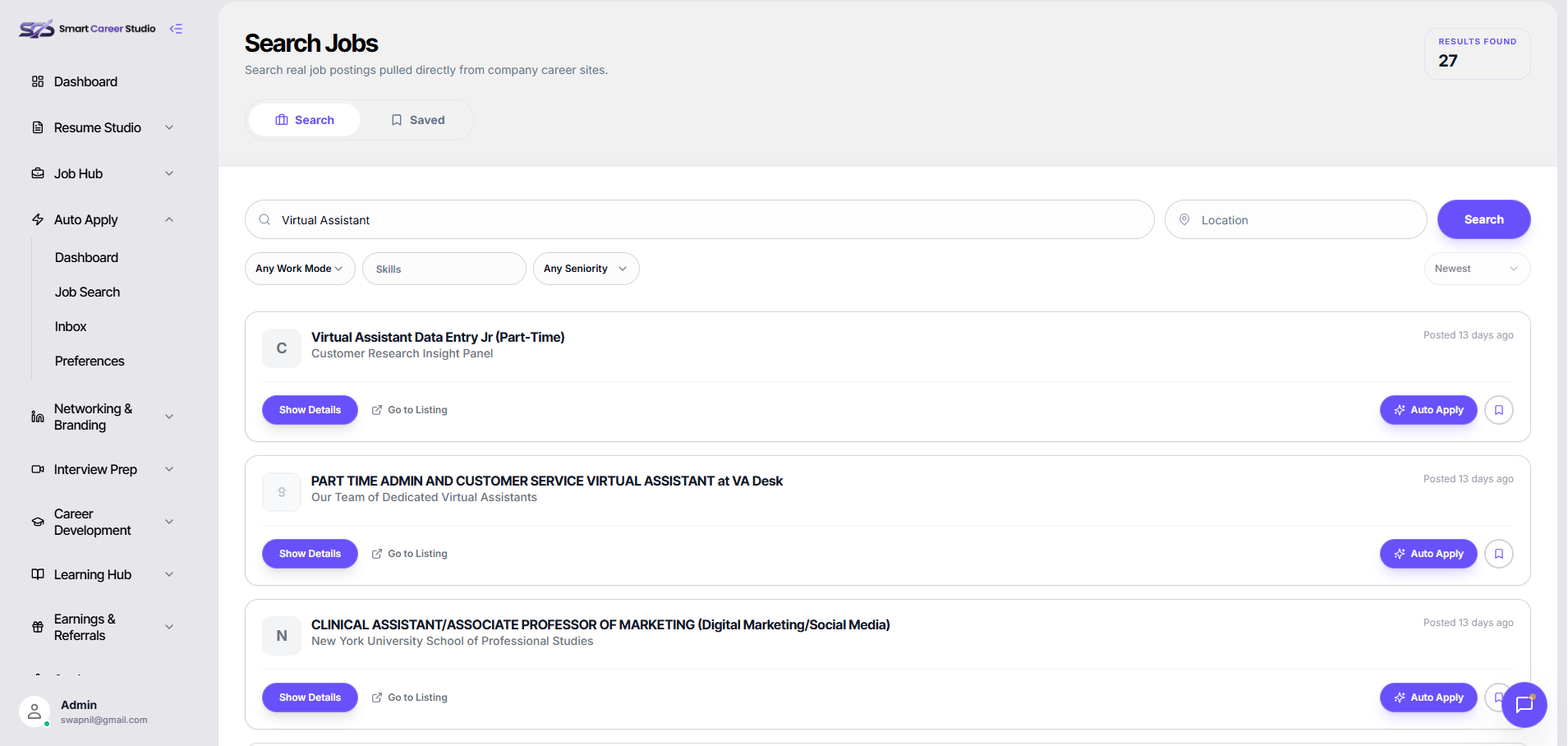The height and width of the screenshot is (746, 1568).
Task: Click the Skills filter input
Action: 444,269
